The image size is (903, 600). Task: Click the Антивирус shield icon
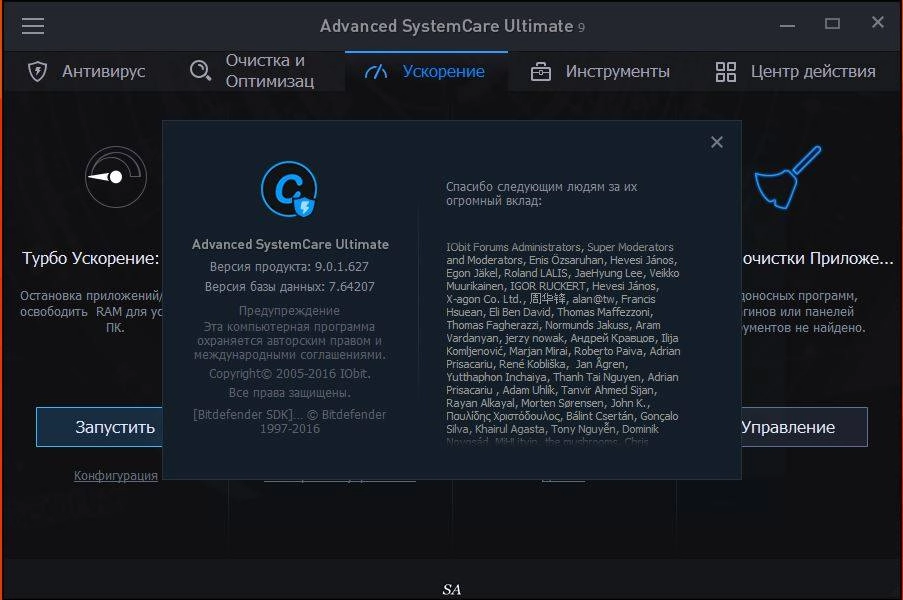[x=37, y=71]
